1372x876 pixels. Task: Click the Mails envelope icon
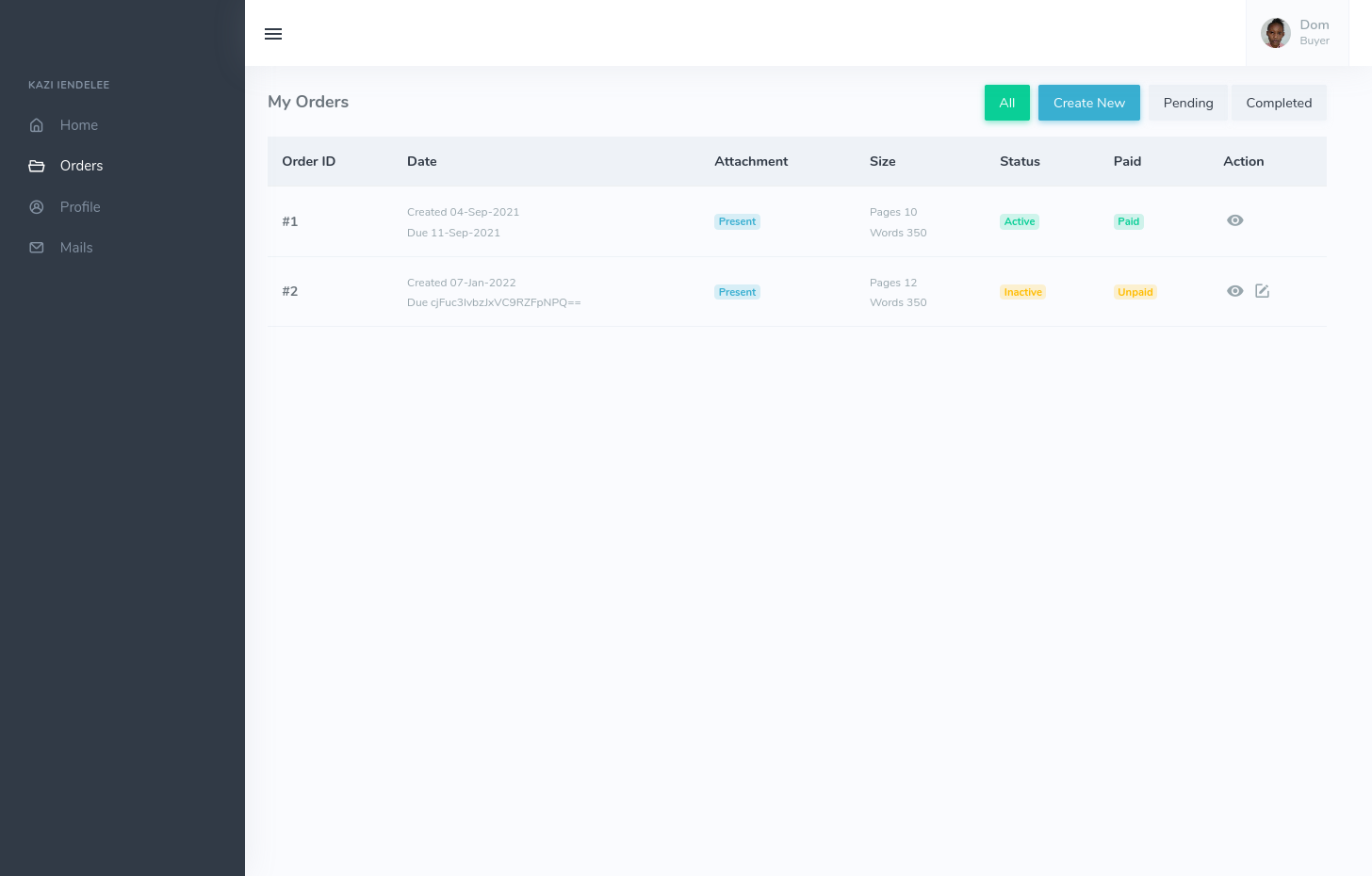[37, 248]
